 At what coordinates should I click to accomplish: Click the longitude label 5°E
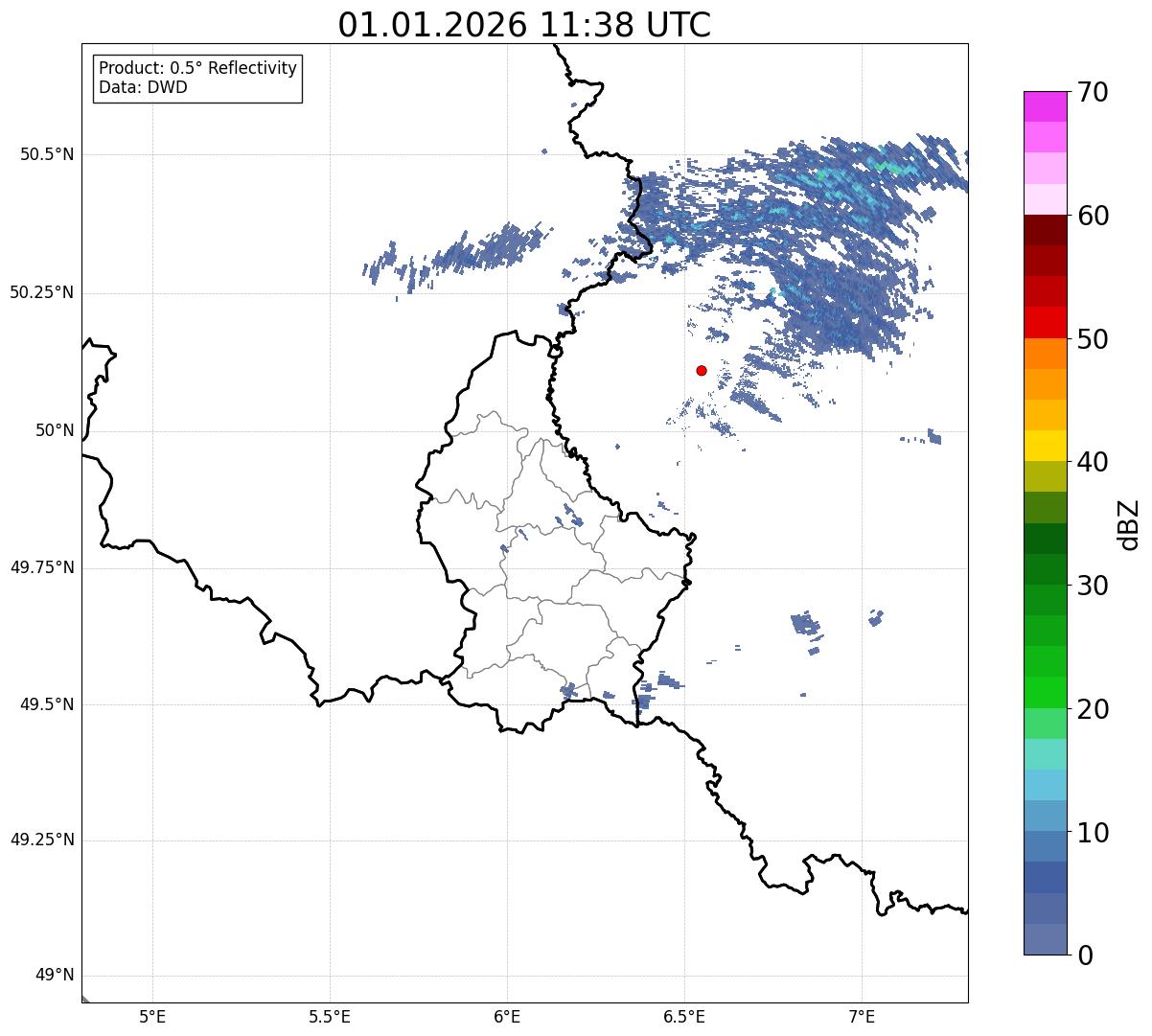[152, 1017]
